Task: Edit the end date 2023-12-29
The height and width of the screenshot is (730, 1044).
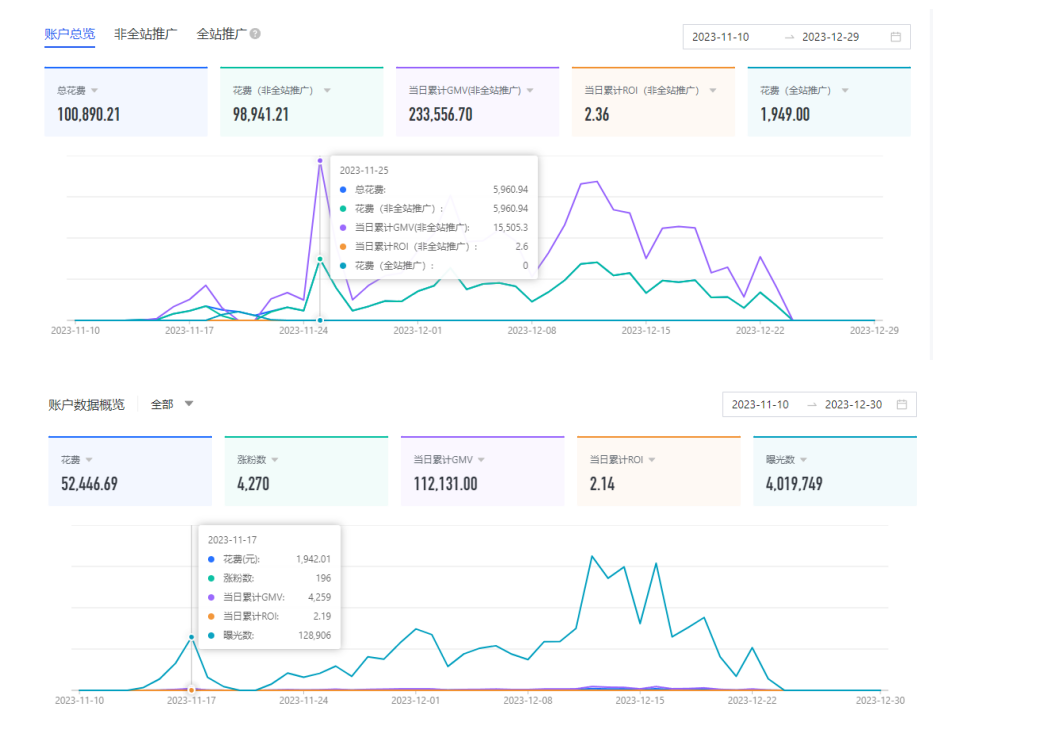Action: coord(830,37)
